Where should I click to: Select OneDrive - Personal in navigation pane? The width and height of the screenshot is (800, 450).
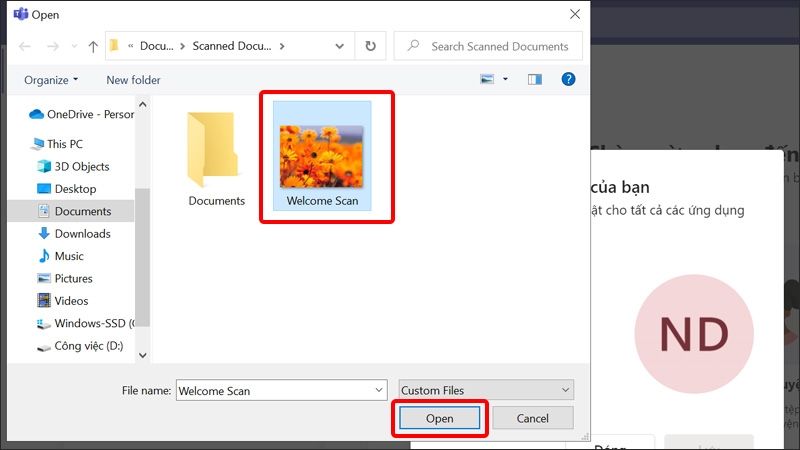pos(81,114)
